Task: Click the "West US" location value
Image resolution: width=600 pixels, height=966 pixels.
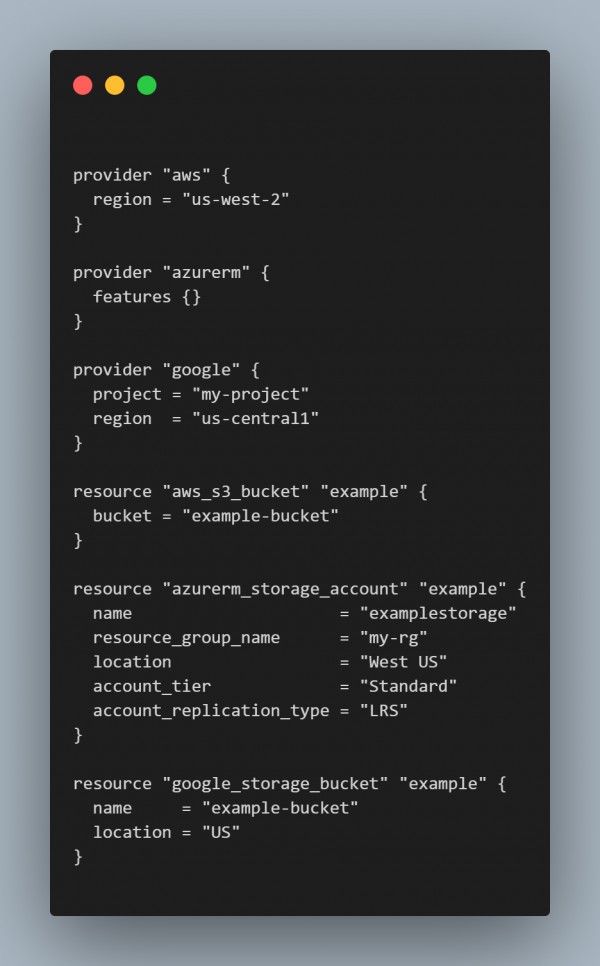Action: [403, 662]
